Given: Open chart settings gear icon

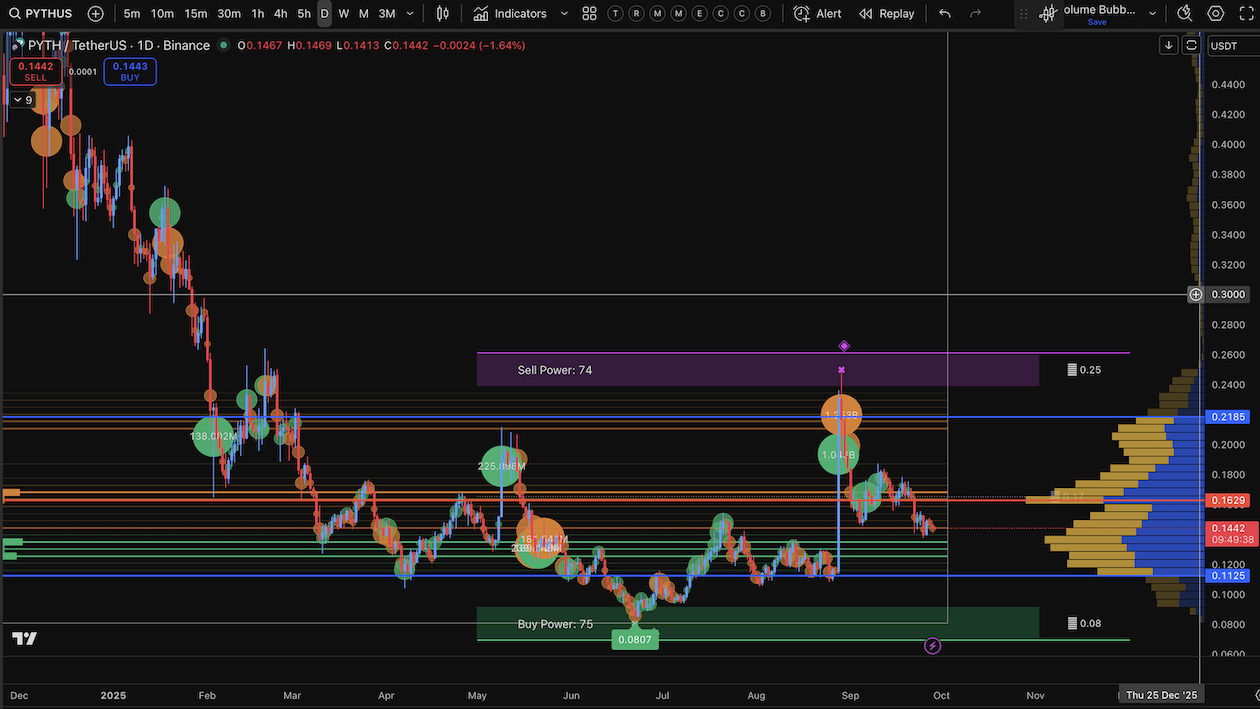Looking at the screenshot, I should pyautogui.click(x=1212, y=13).
